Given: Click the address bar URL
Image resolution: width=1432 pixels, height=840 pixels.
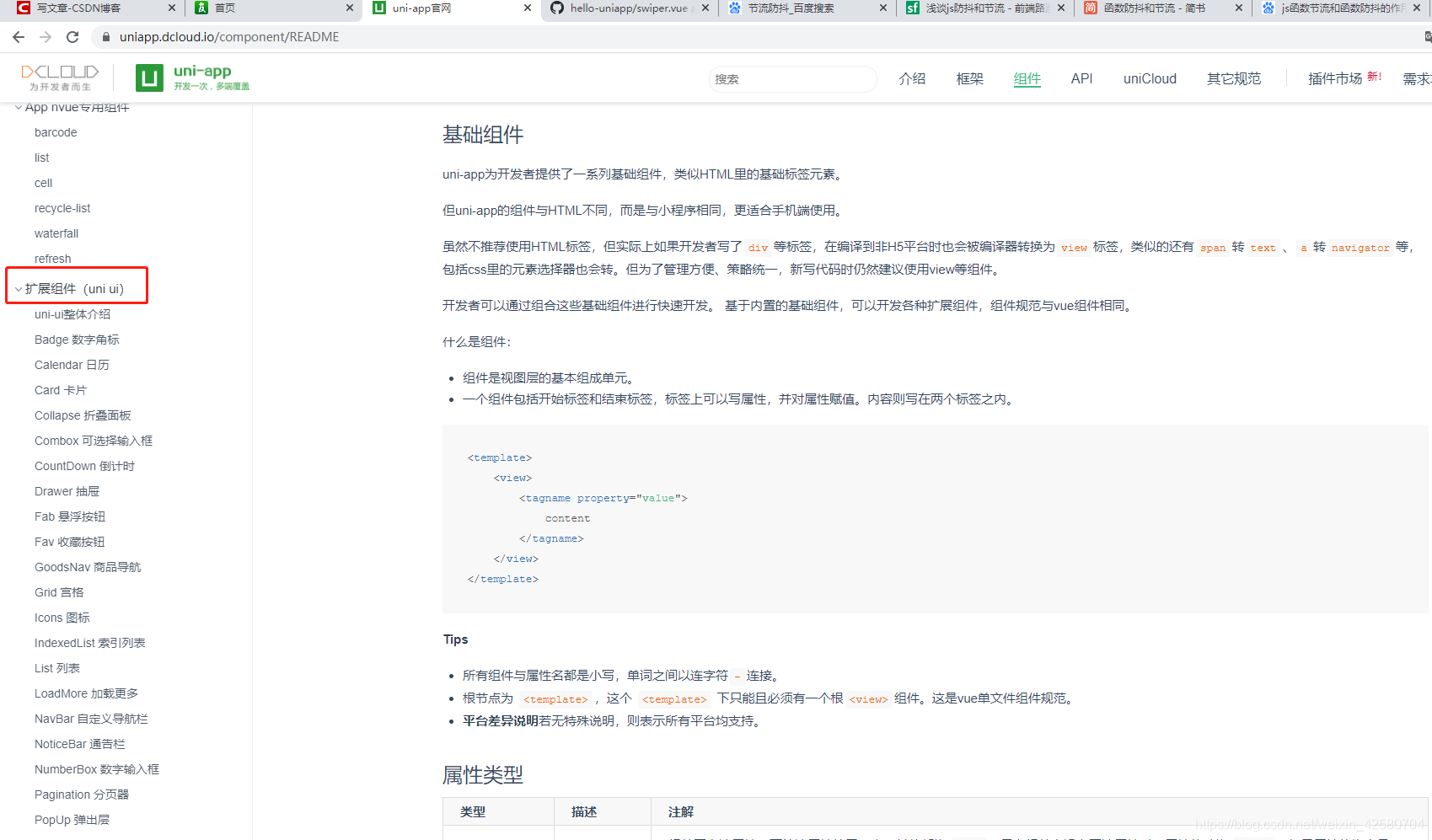Looking at the screenshot, I should tap(229, 37).
